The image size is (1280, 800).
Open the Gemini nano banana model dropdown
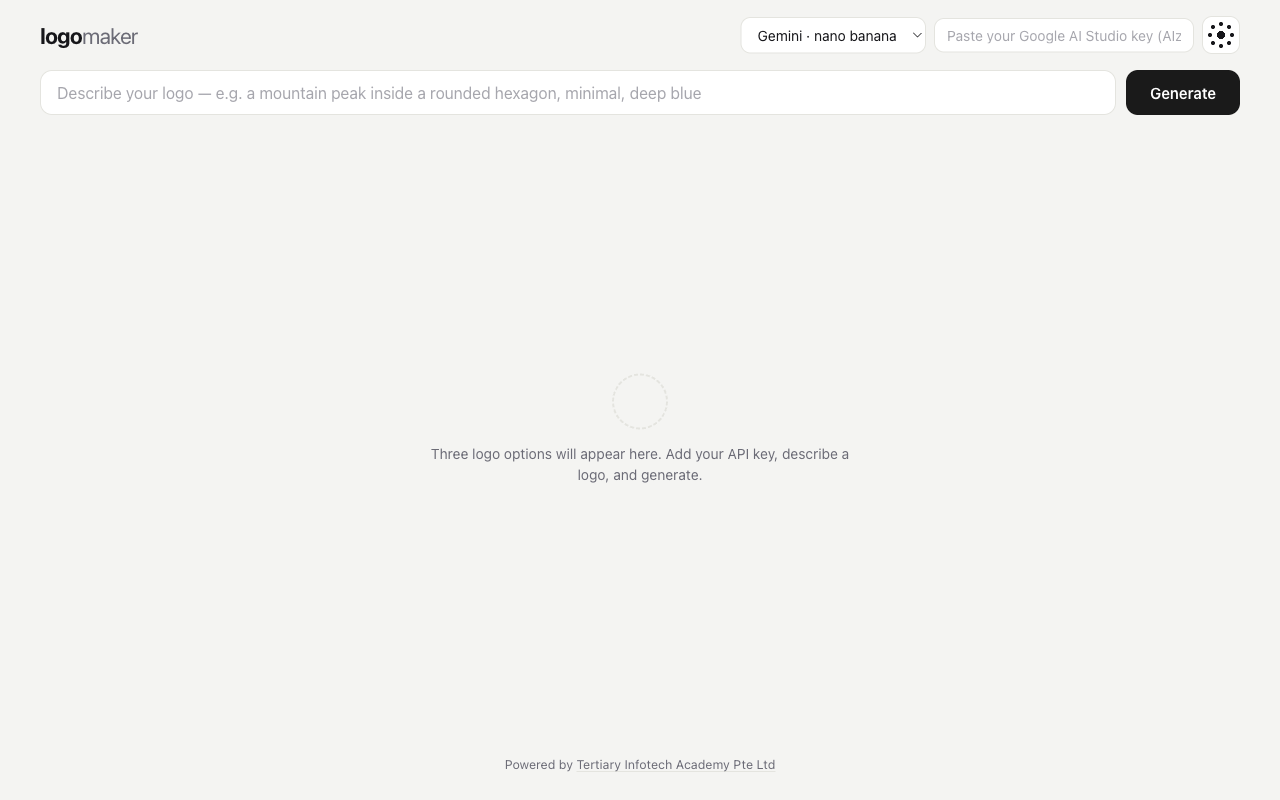tap(833, 35)
